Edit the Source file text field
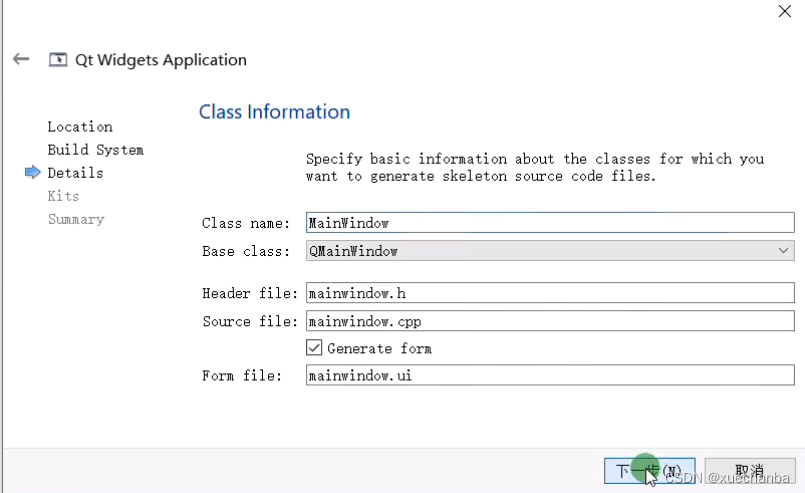The image size is (805, 493). point(550,321)
